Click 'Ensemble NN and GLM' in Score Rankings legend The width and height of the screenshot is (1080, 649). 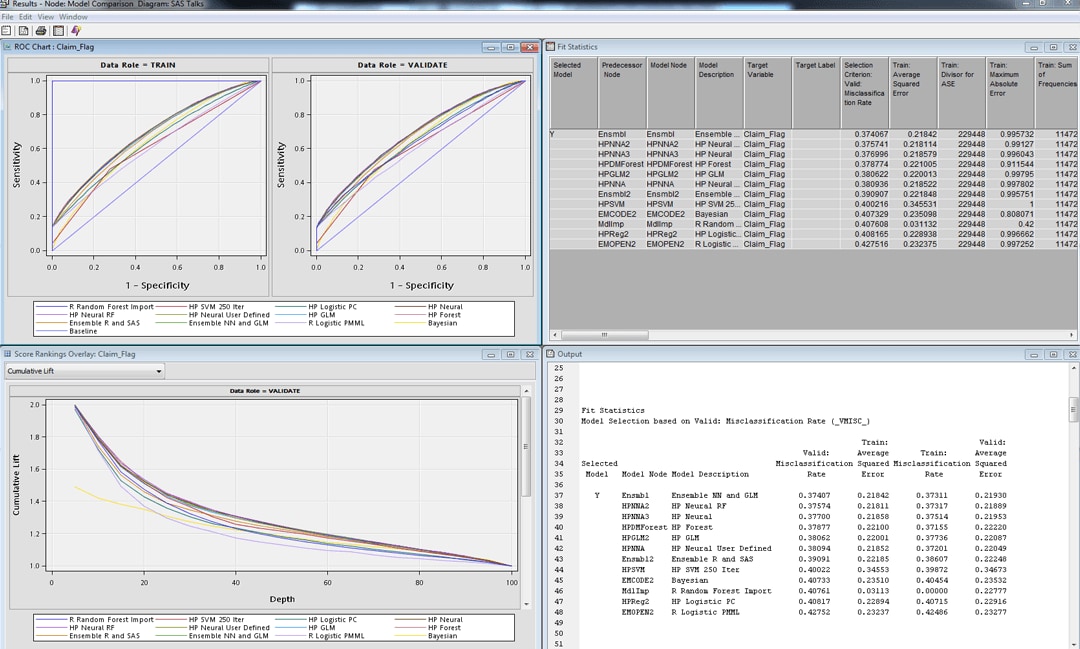coord(229,636)
